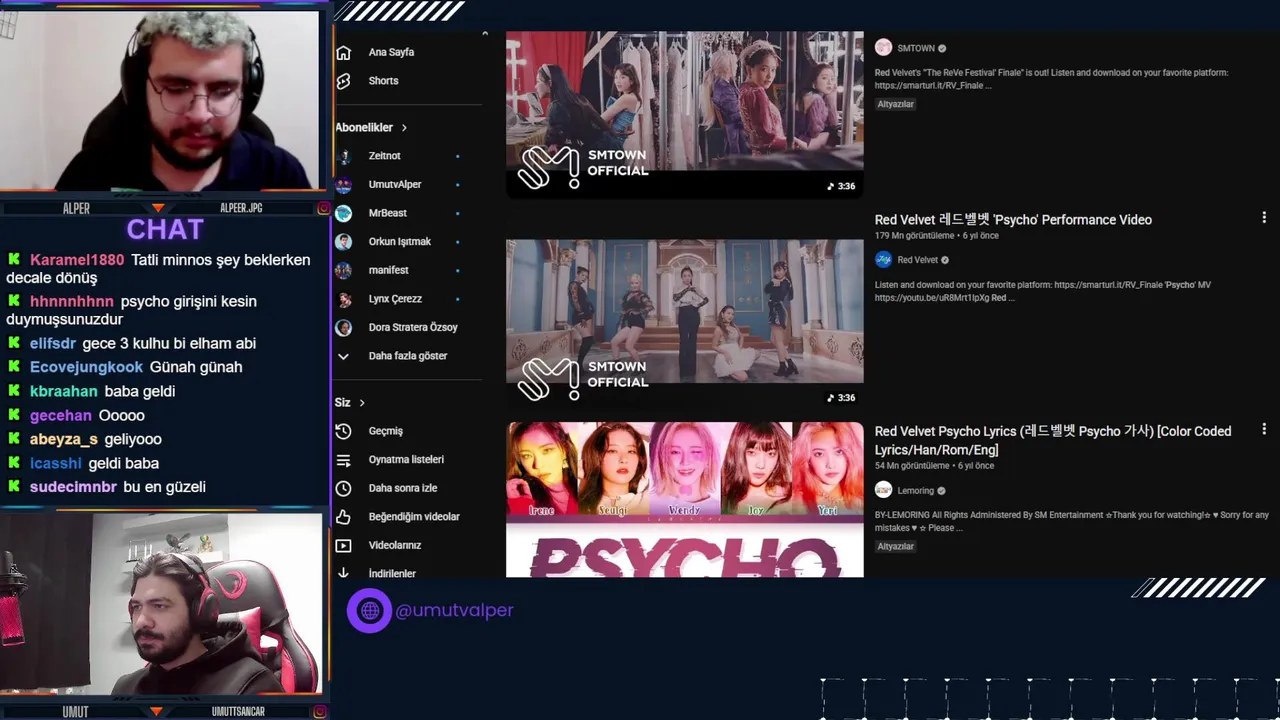This screenshot has height=720, width=1280.
Task: Play the first SMTOWN Official thumbnail
Action: [x=685, y=114]
